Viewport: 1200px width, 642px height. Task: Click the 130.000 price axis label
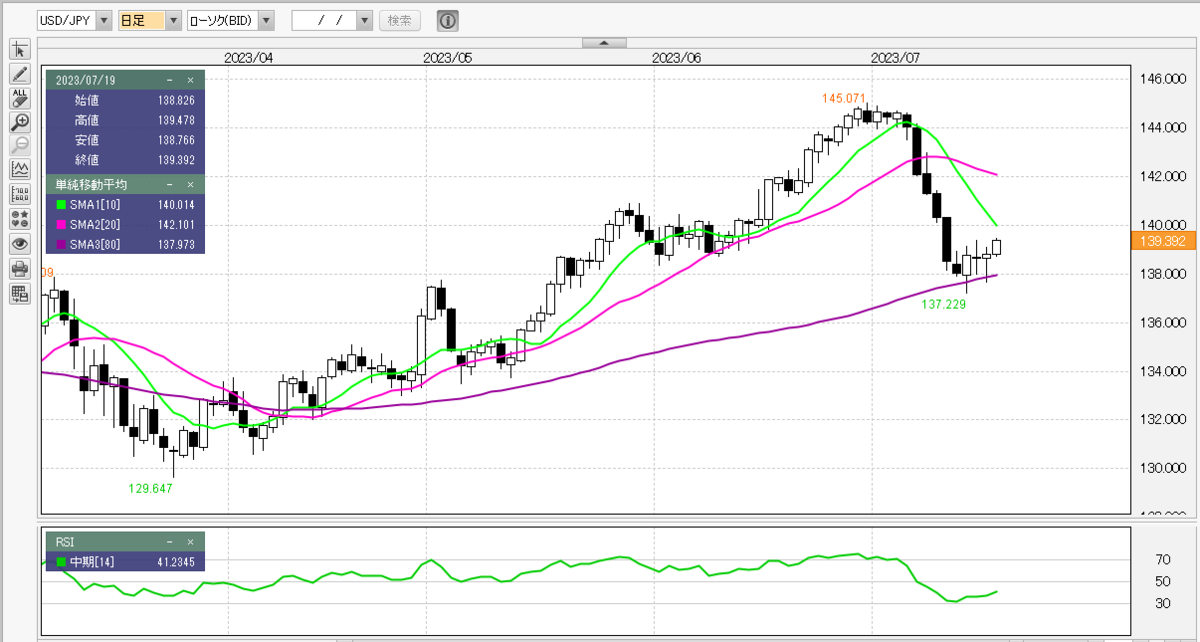coord(1163,468)
